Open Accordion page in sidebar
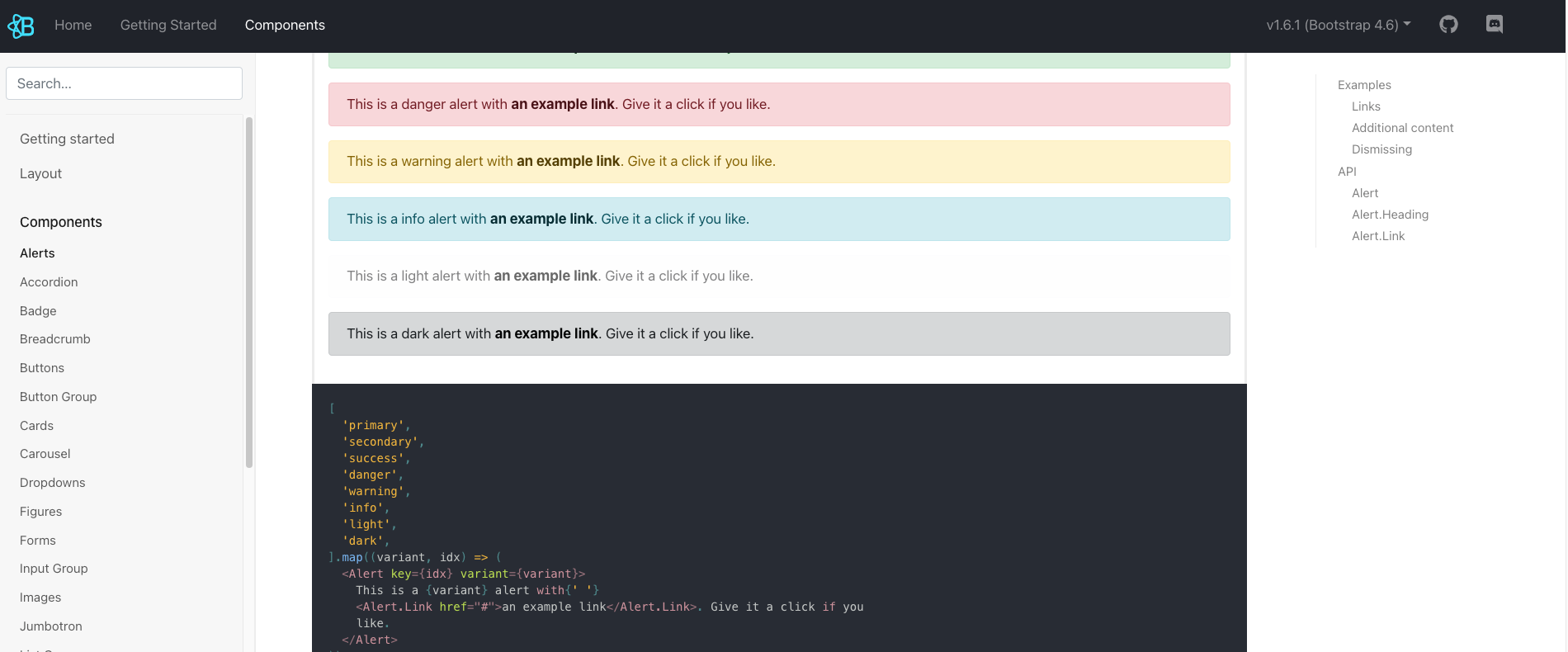1568x652 pixels. (49, 282)
